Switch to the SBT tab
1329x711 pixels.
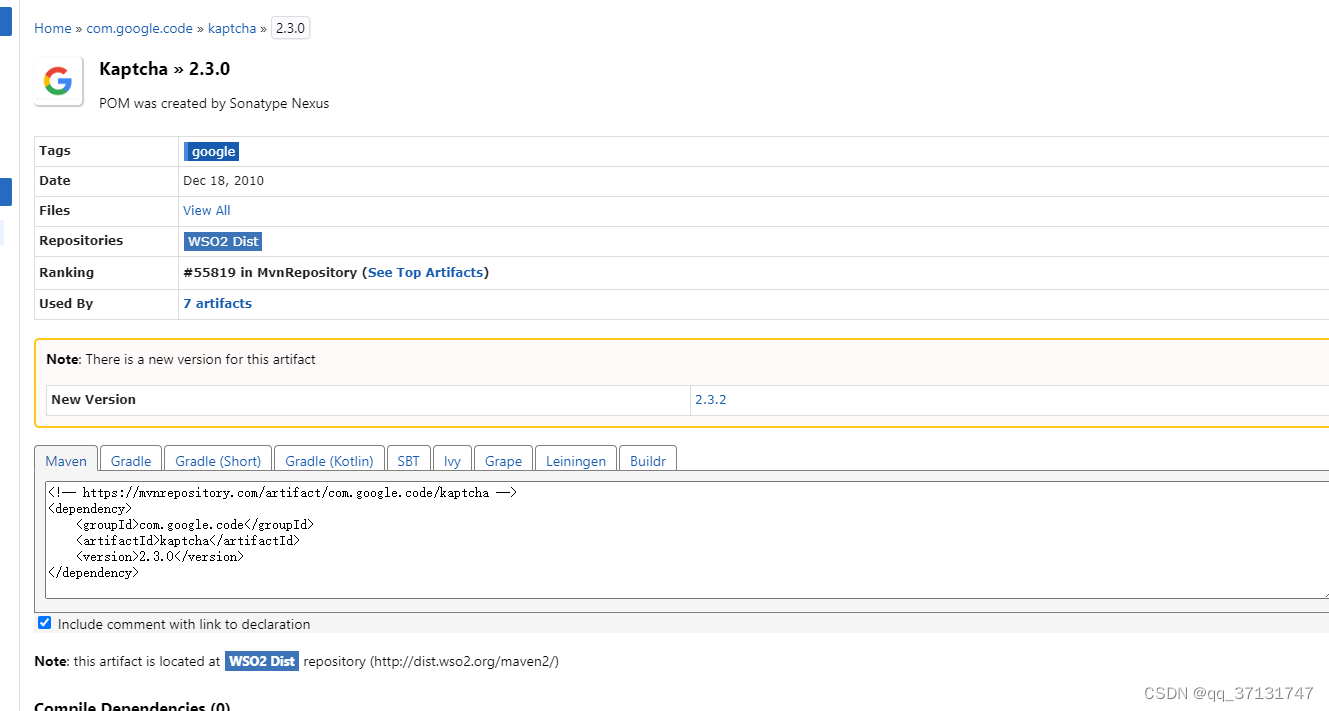[x=408, y=460]
